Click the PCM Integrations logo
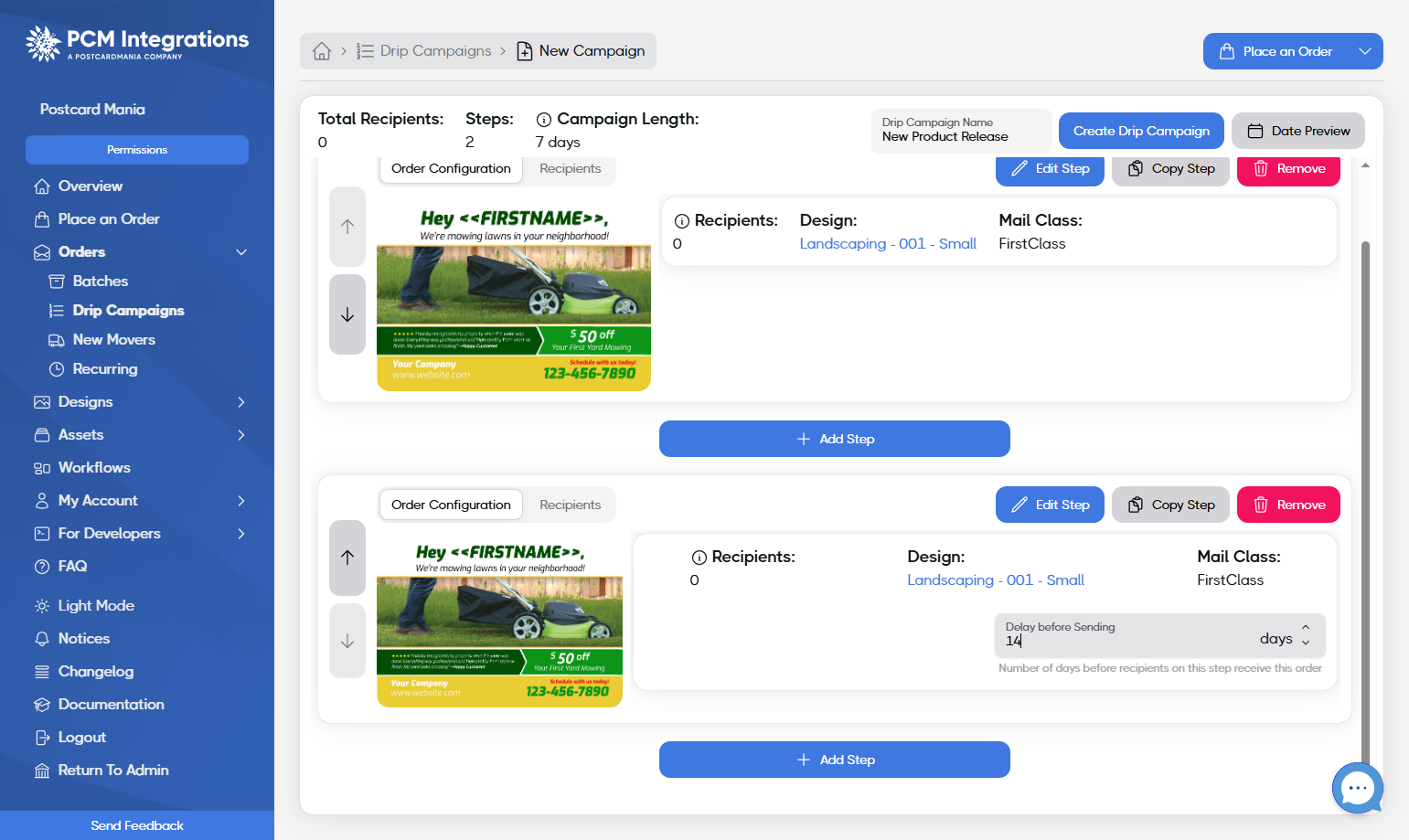Screen dimensions: 1409x840 (137, 43)
